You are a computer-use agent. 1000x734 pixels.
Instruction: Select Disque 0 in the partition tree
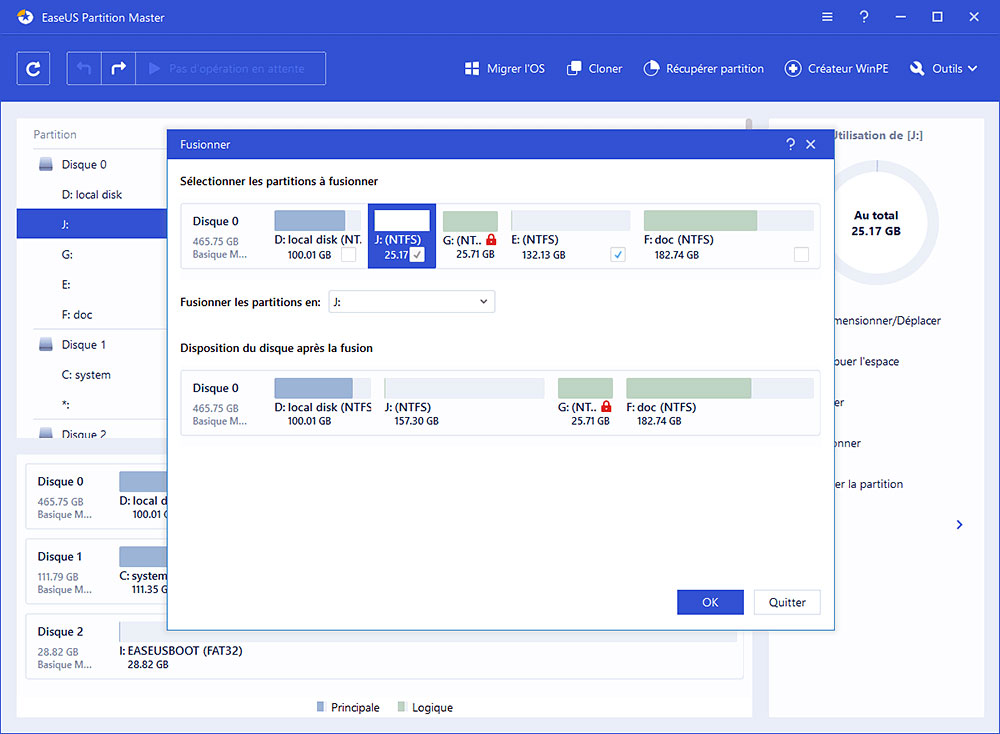(84, 165)
